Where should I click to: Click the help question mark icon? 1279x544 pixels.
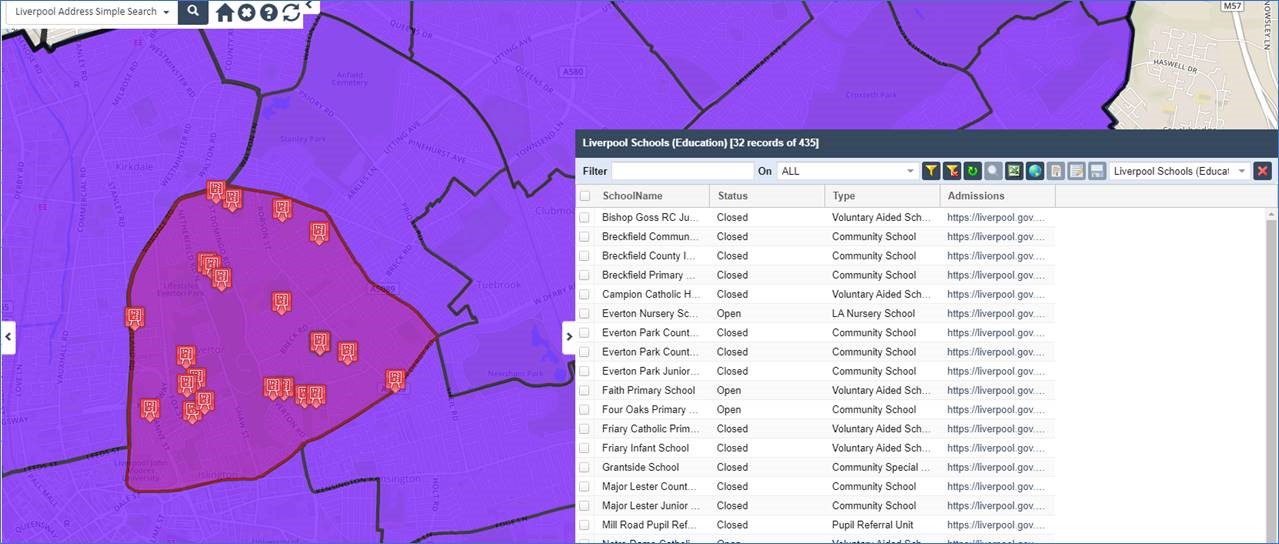pyautogui.click(x=269, y=12)
